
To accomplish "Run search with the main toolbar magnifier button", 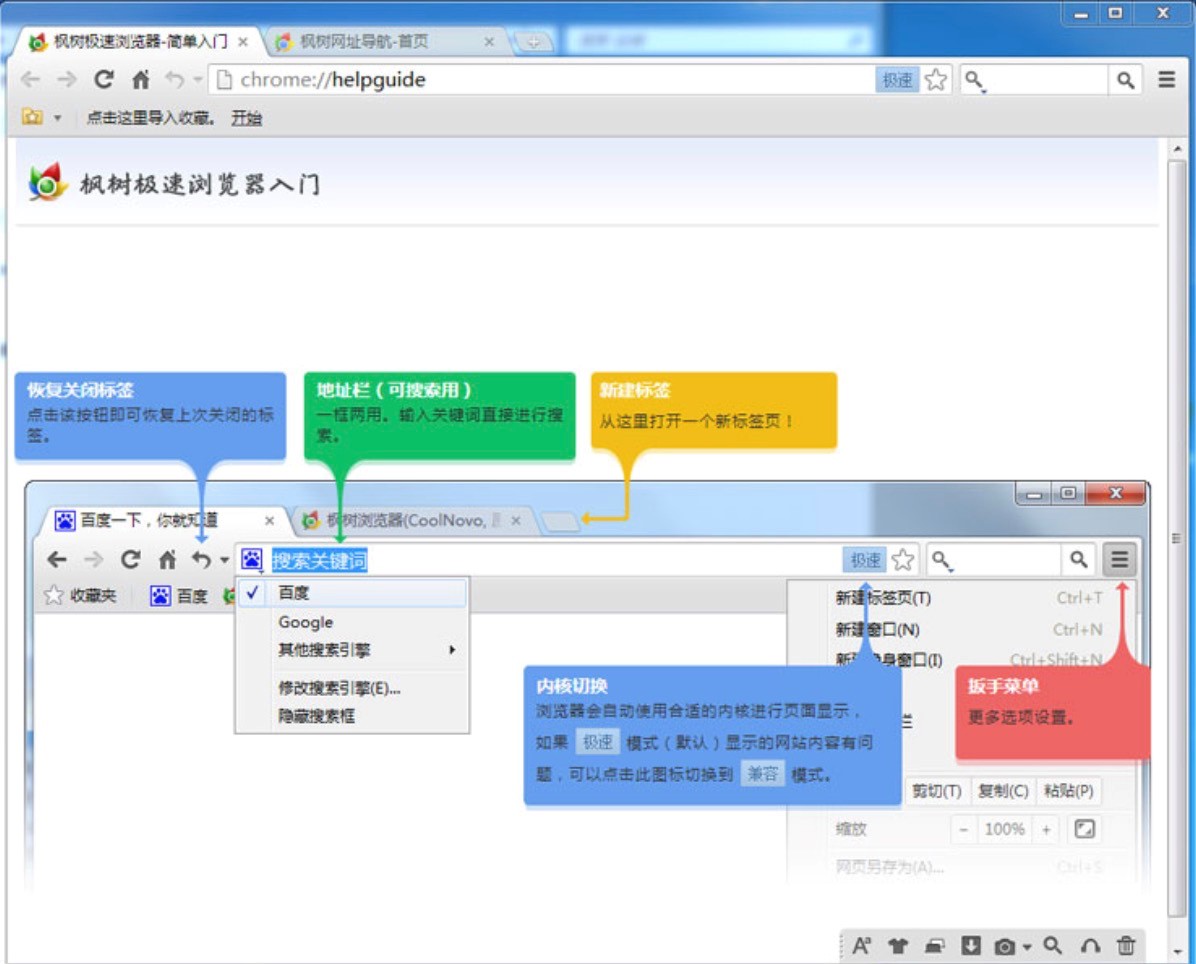I will pos(1125,79).
